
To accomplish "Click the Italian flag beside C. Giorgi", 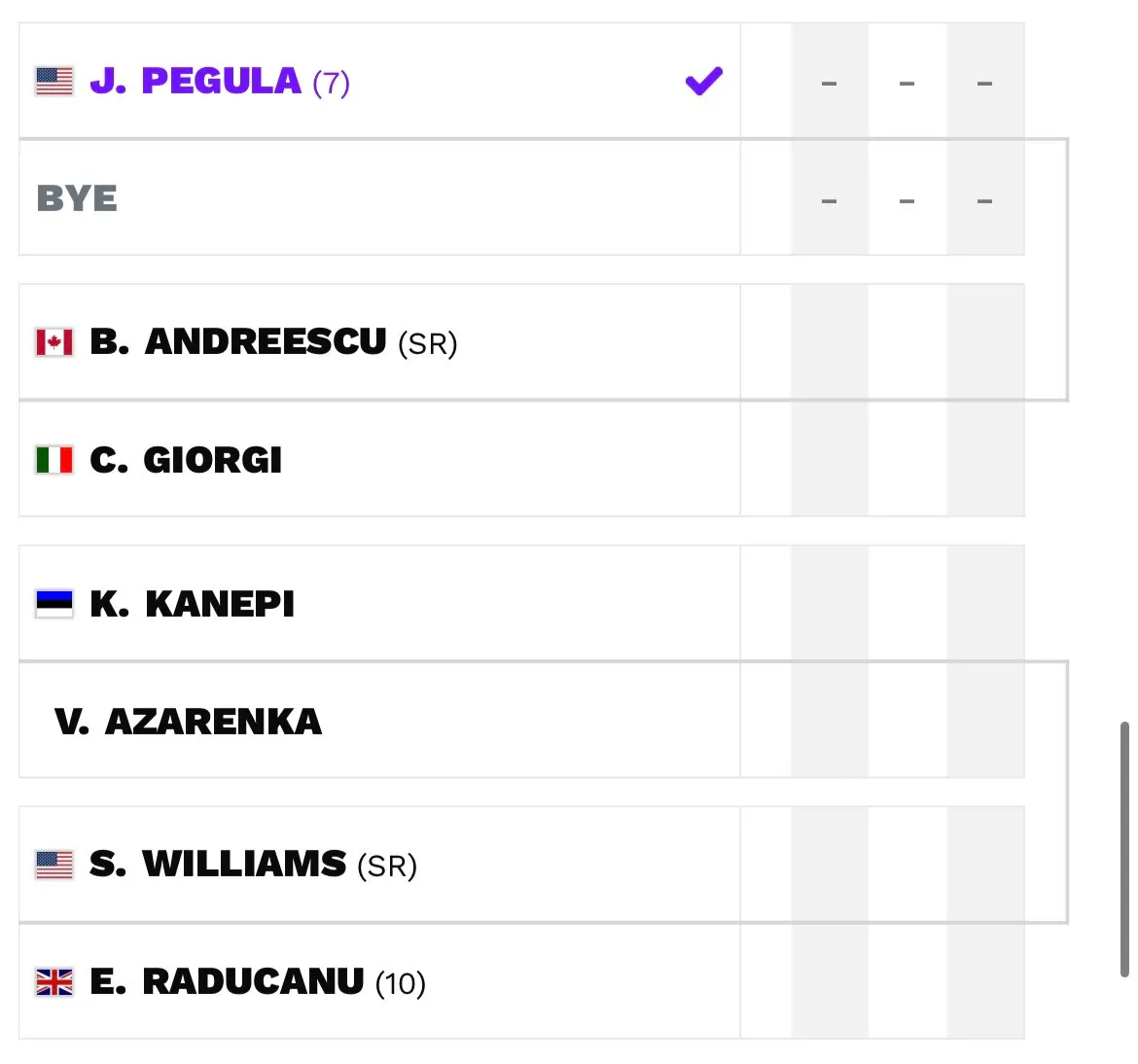I will (54, 459).
